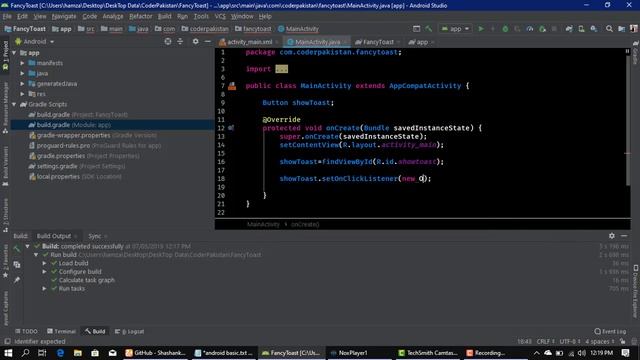Open Windows Start menu

8,353
